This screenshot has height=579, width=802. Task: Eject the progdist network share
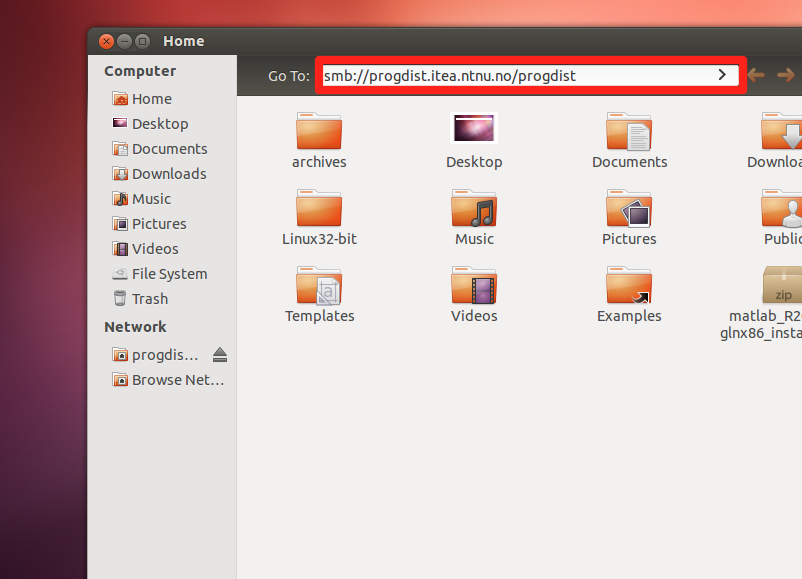pyautogui.click(x=220, y=354)
